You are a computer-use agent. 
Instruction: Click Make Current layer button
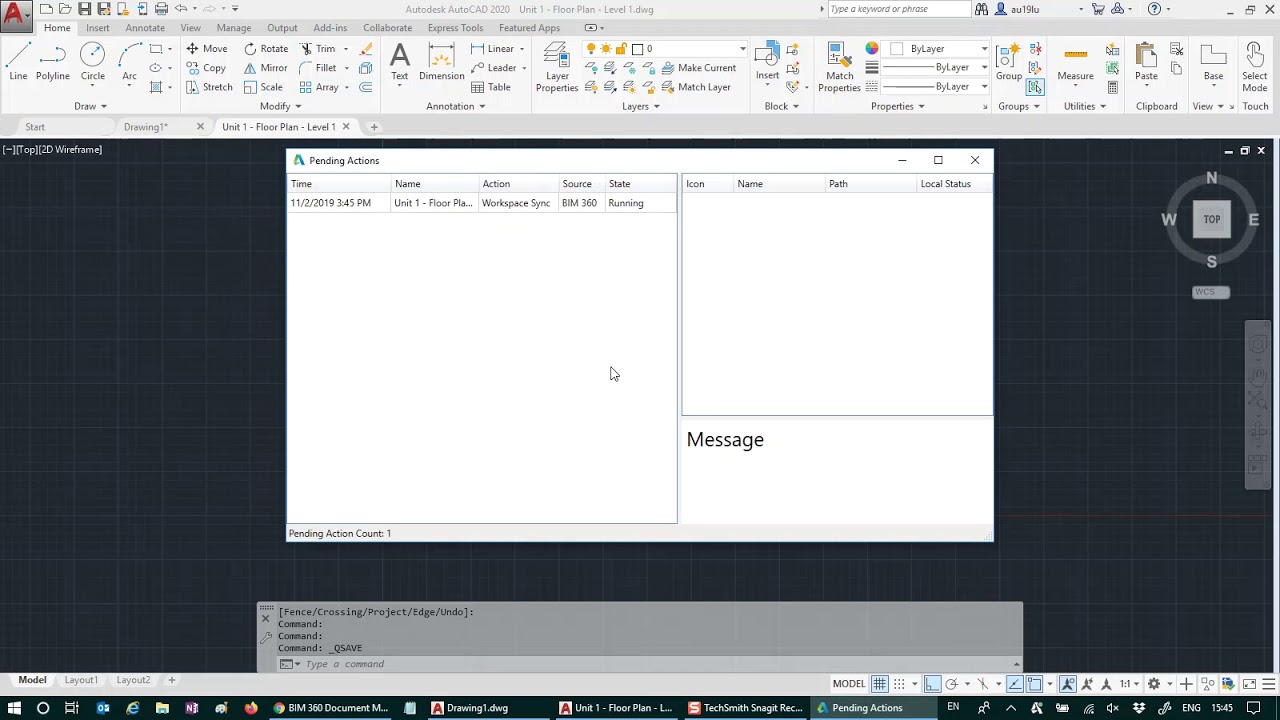pyautogui.click(x=698, y=68)
